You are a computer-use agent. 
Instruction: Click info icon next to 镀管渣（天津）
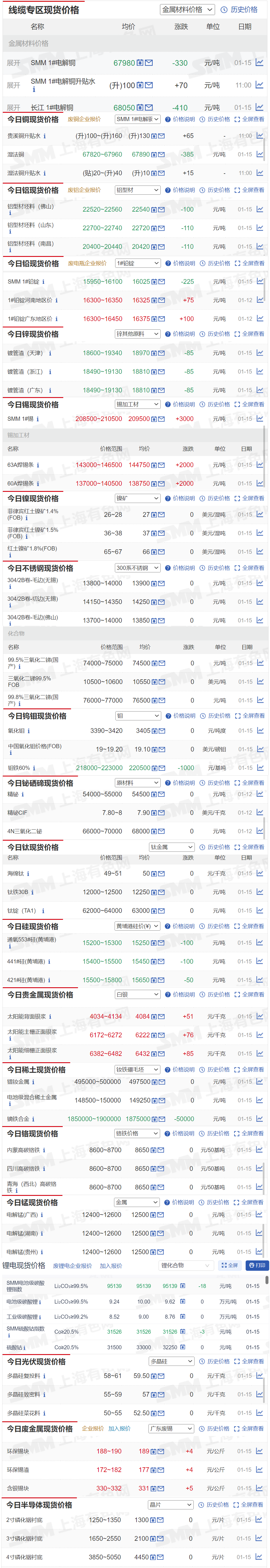tap(50, 353)
